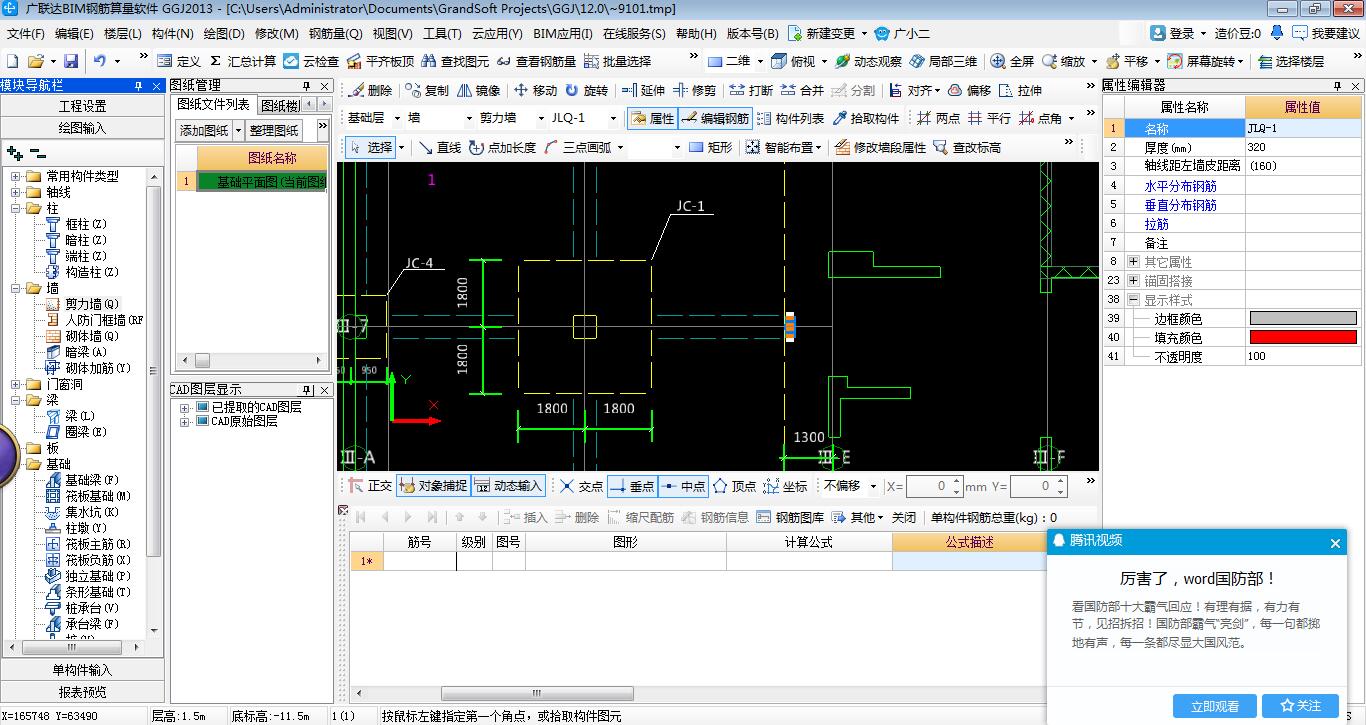
Task: Click the 整理图纸 button
Action: point(274,130)
